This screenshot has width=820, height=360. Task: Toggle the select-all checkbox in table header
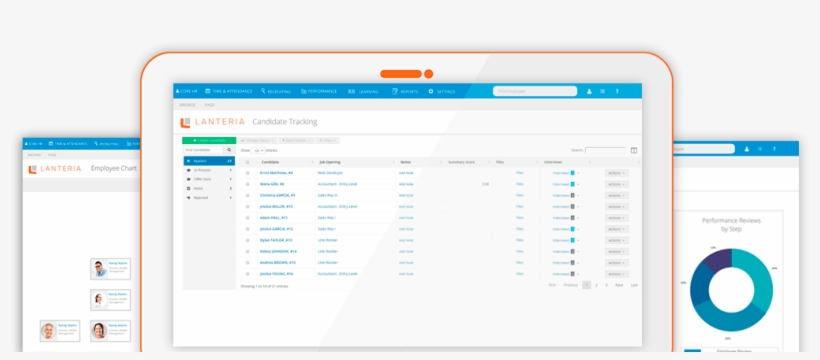[247, 162]
